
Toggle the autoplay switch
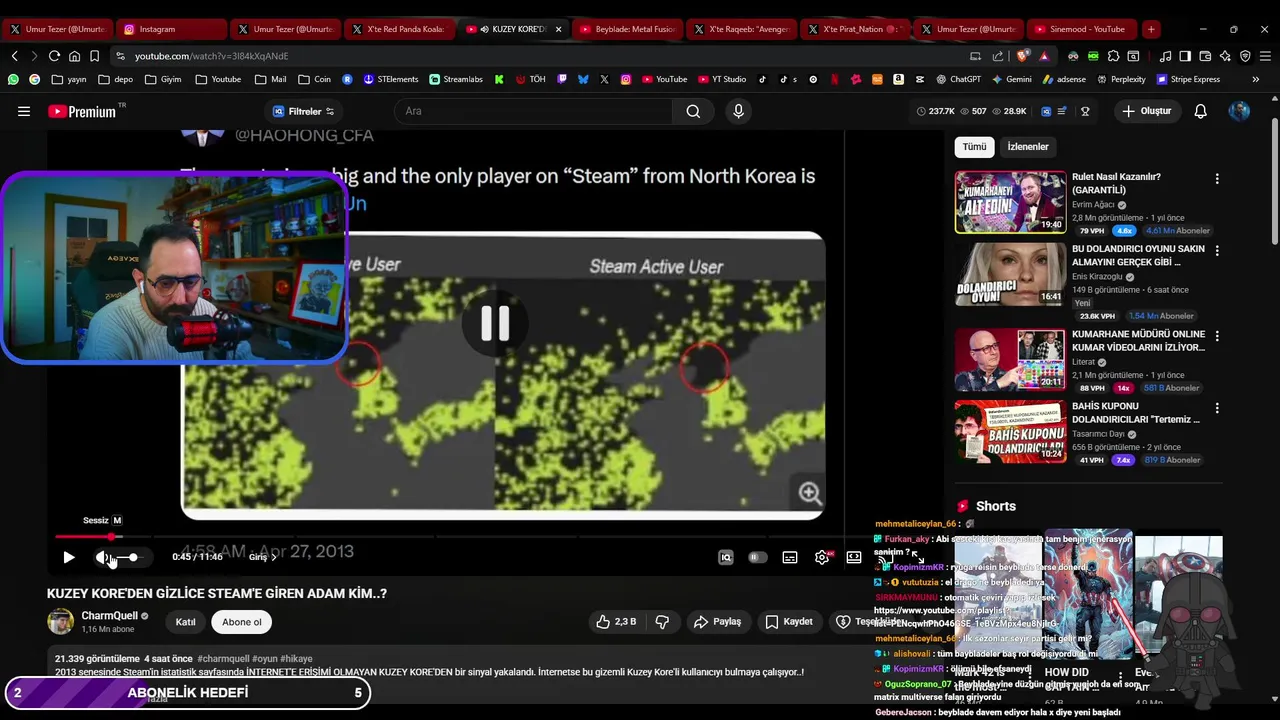pos(758,557)
